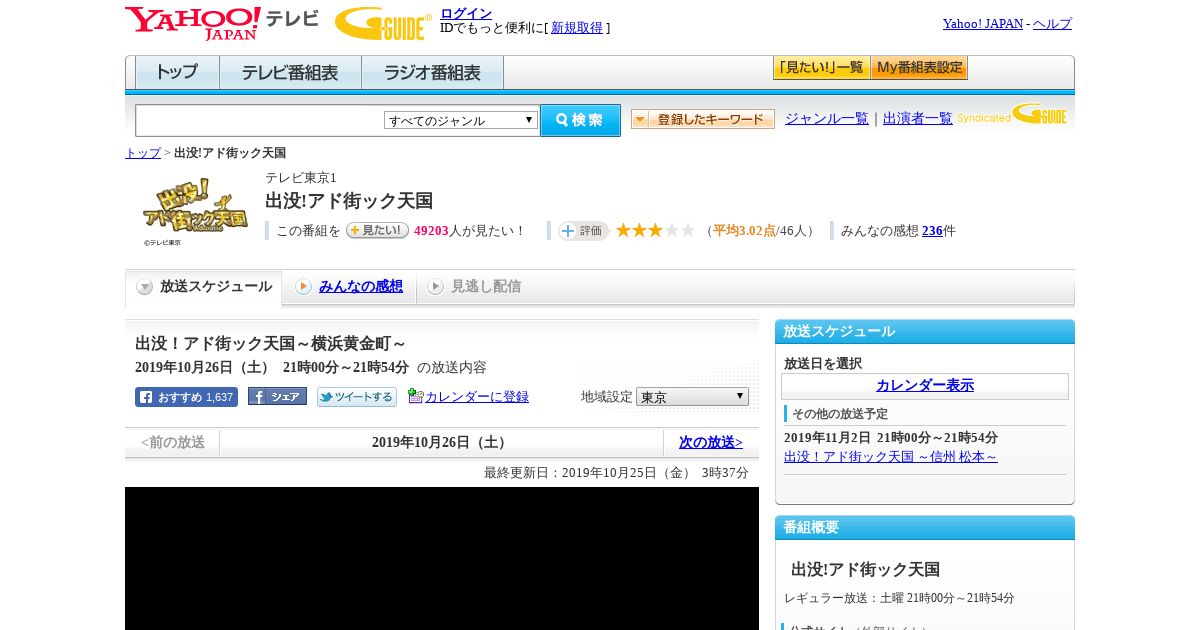
Task: Click Facebook おすすめ 1,637 button
Action: click(186, 397)
